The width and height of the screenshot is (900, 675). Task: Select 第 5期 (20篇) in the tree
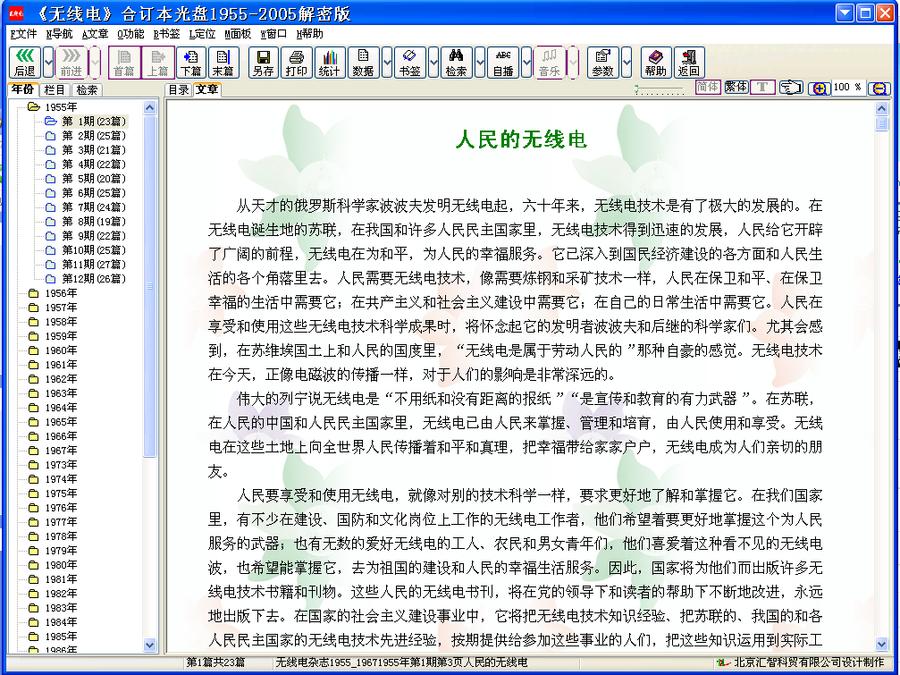point(94,179)
